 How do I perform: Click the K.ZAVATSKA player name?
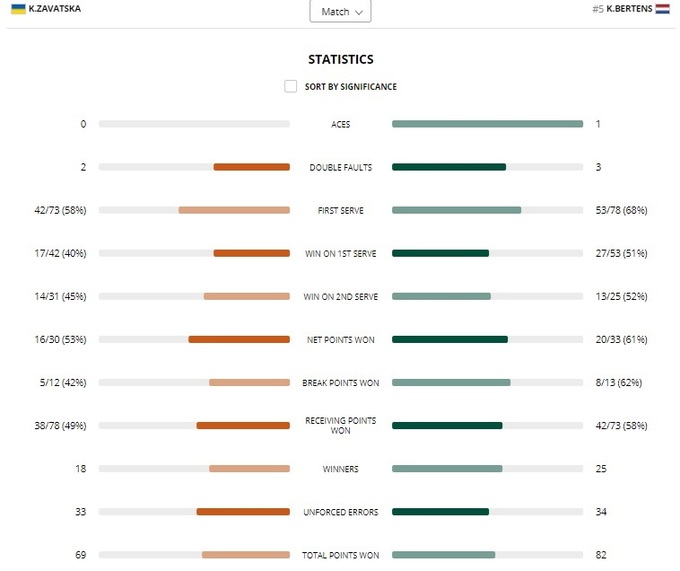pos(55,9)
